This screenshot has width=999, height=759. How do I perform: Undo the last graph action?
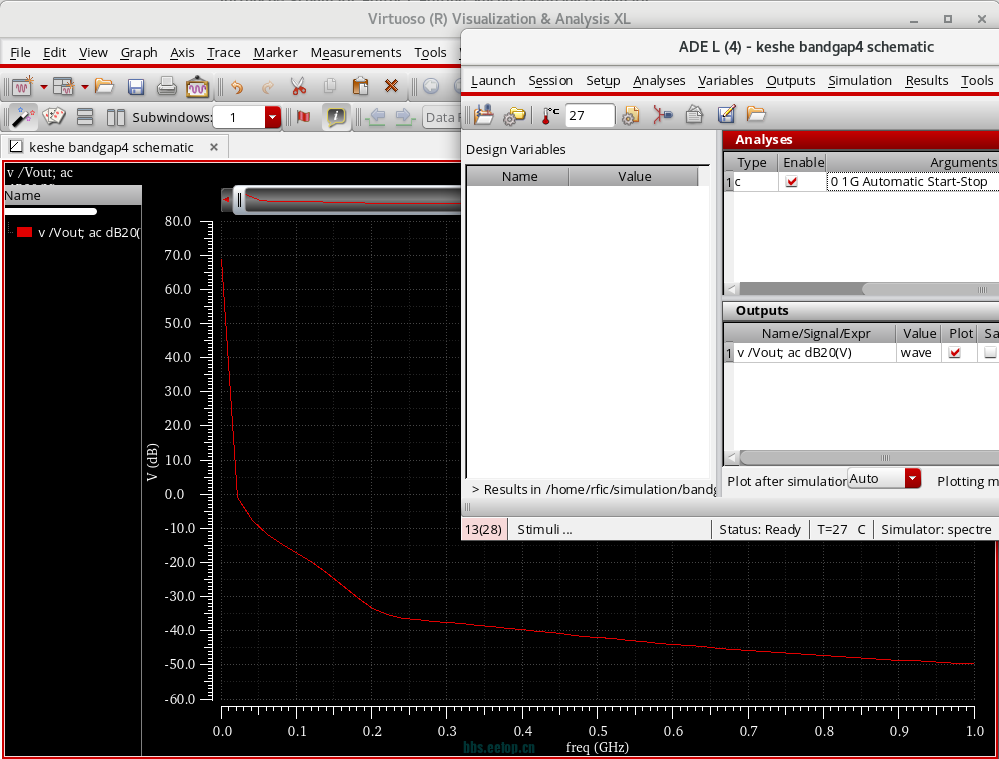[x=237, y=86]
